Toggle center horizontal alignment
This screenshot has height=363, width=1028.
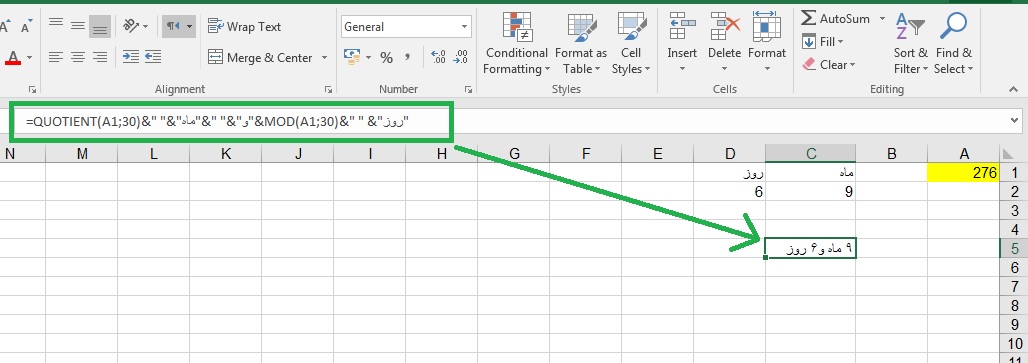pos(78,58)
